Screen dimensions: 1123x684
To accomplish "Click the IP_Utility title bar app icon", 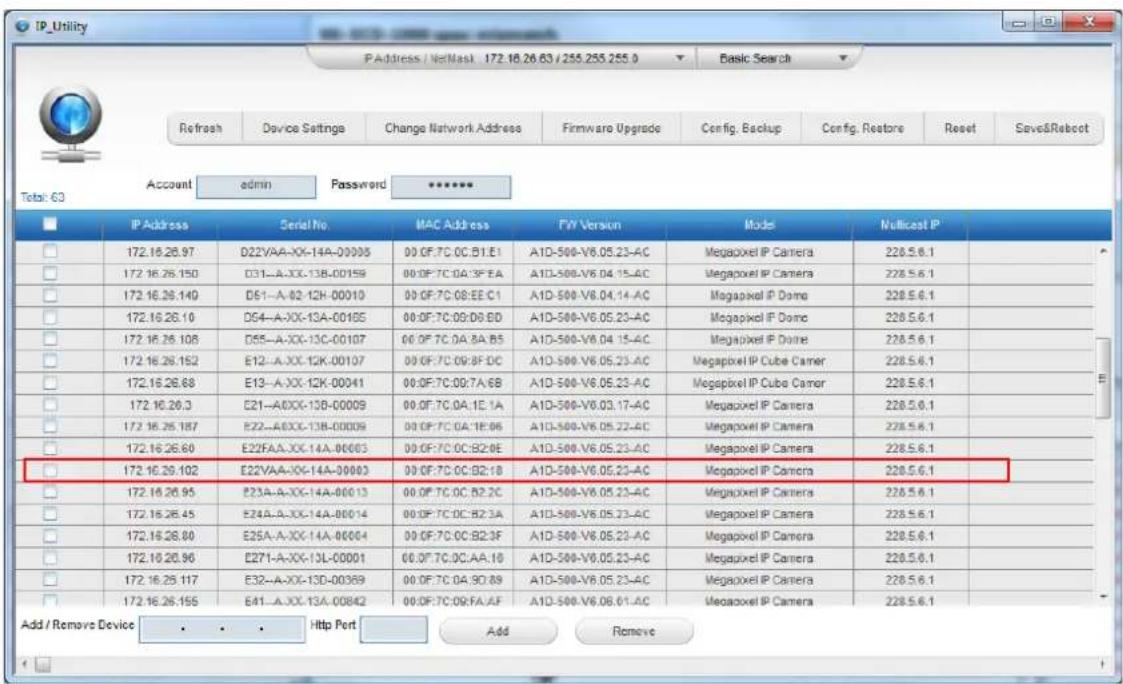I will [x=23, y=27].
